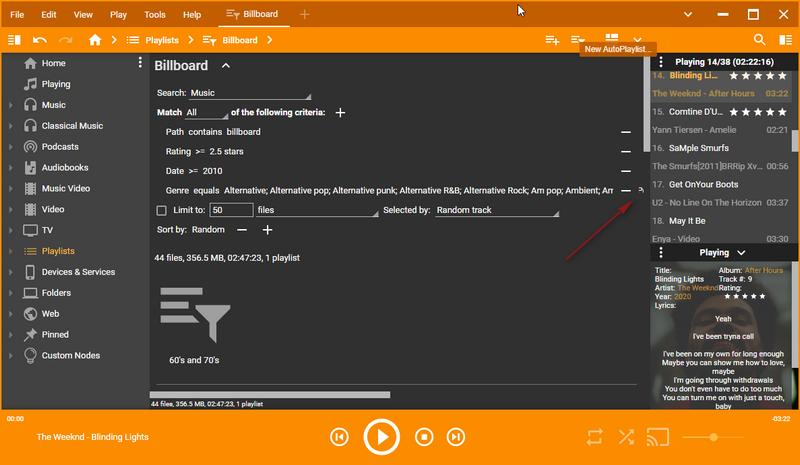Screen dimensions: 800x465
Task: Open the Podcasts node in the sidebar
Action: (x=59, y=146)
